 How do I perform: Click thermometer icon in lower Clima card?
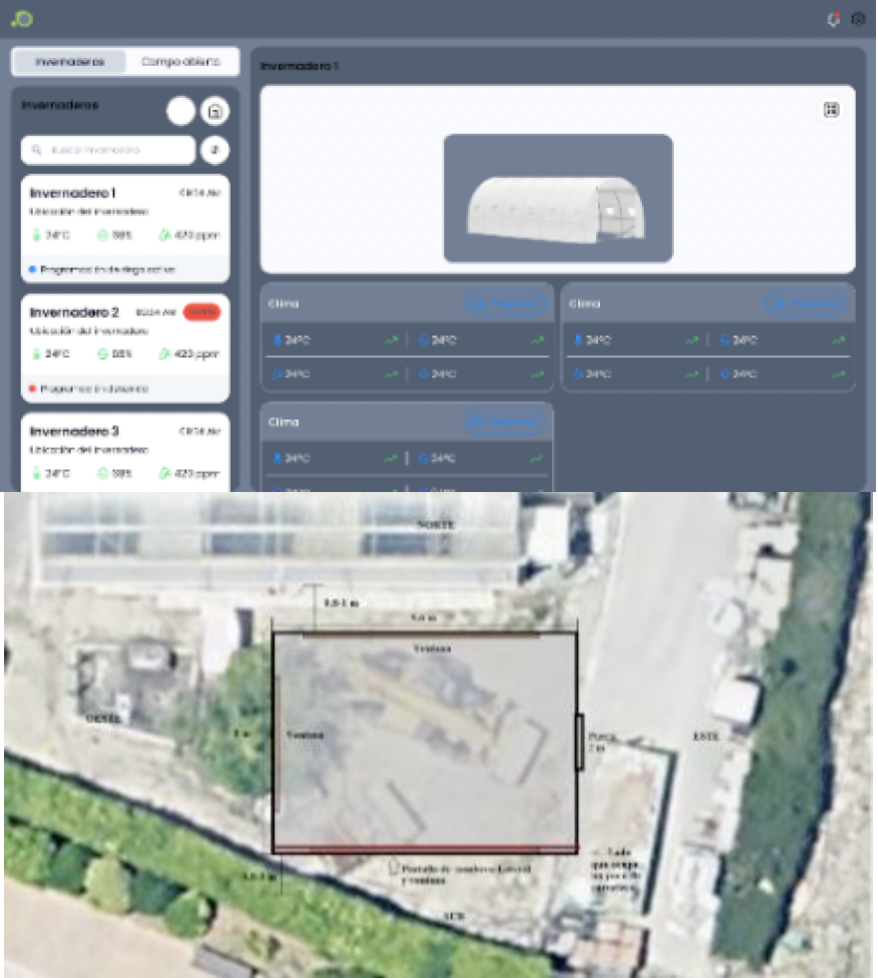pyautogui.click(x=277, y=458)
